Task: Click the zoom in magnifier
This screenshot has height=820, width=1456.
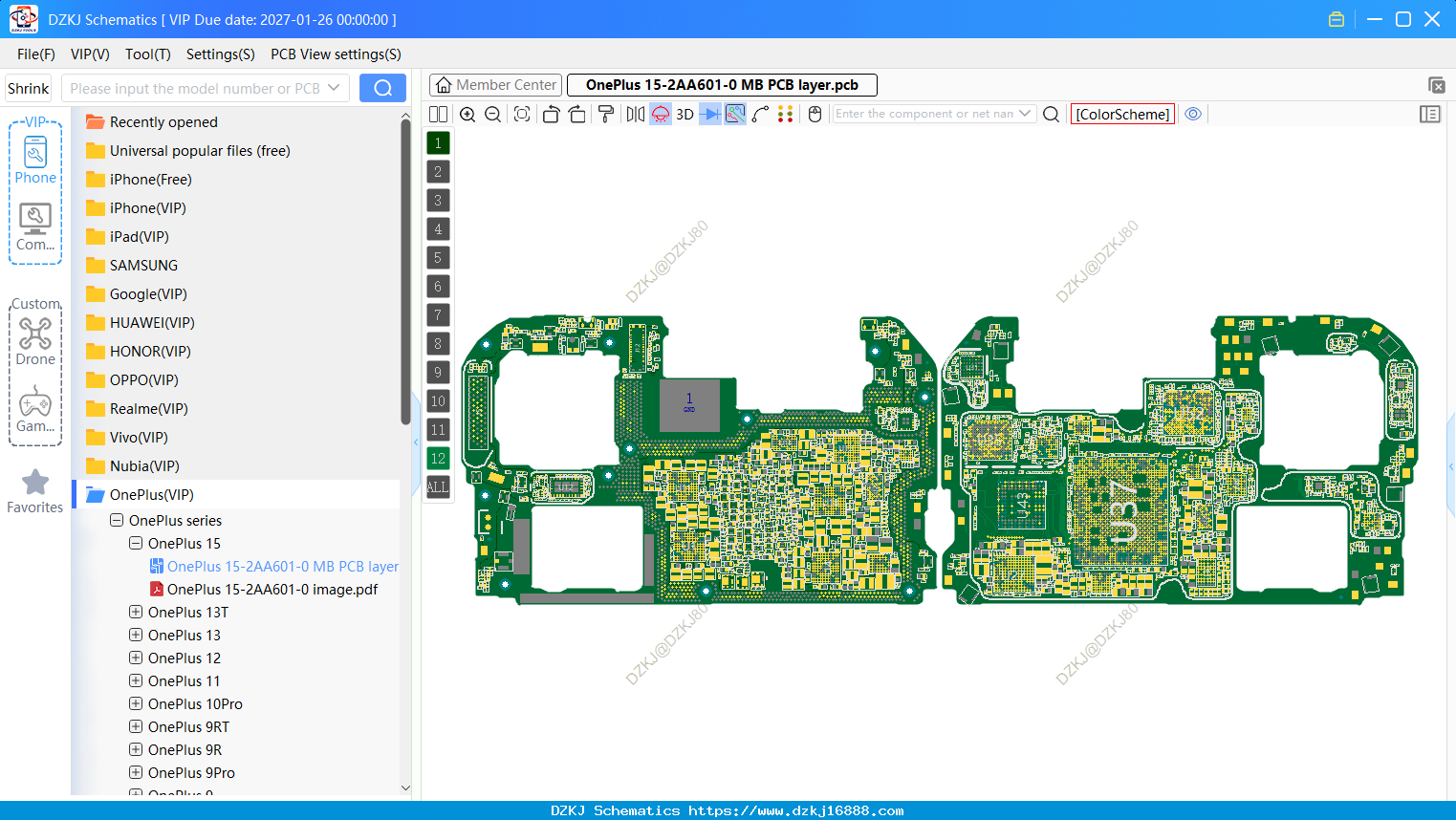Action: click(467, 114)
